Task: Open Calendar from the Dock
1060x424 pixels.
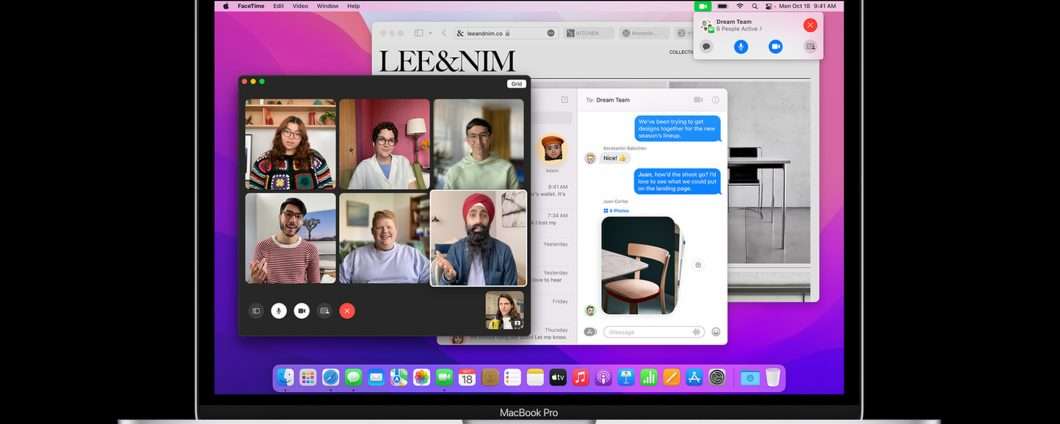Action: pos(467,377)
